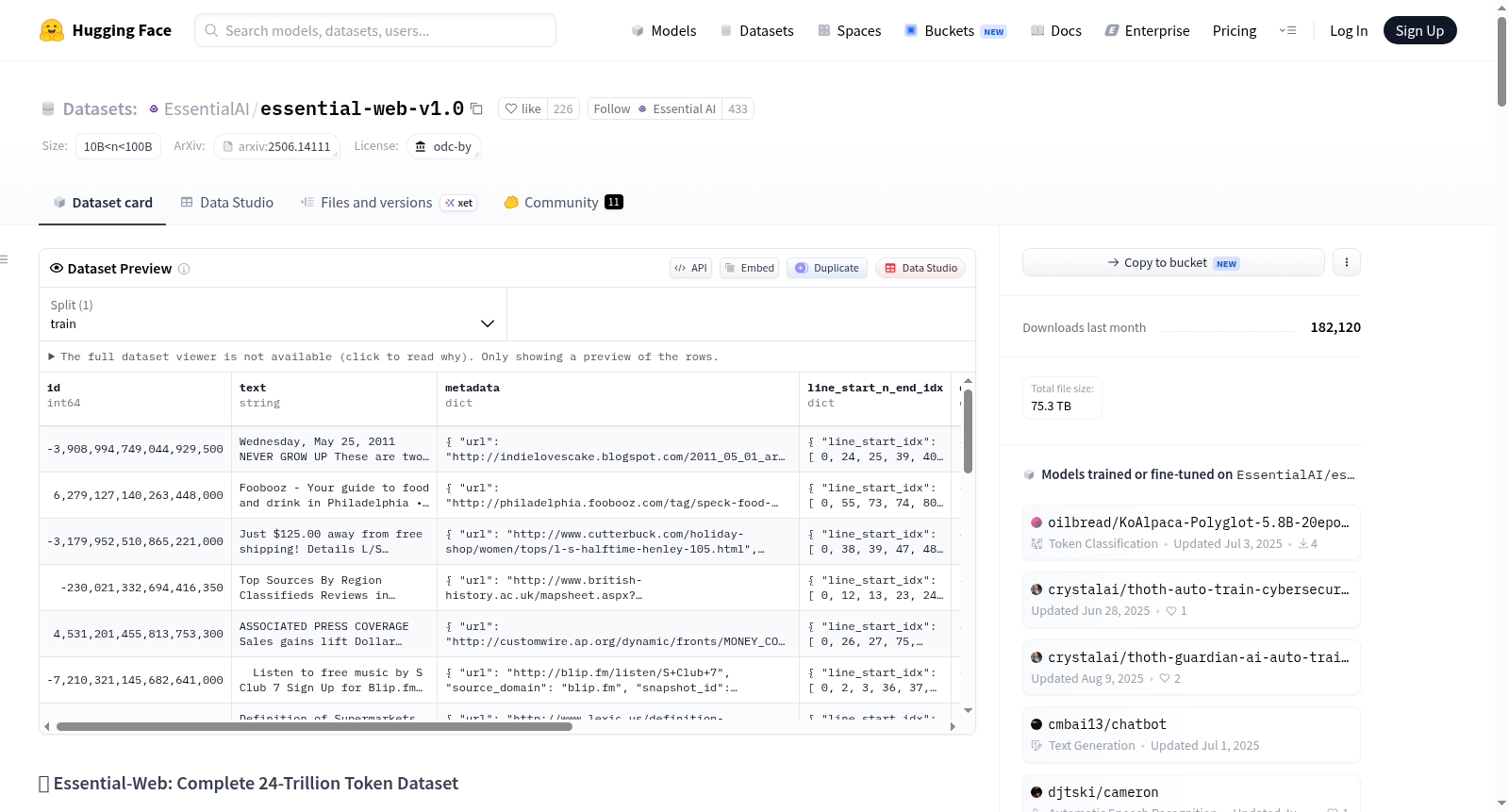Click the Embed button
This screenshot has width=1509, height=812.
tap(749, 268)
